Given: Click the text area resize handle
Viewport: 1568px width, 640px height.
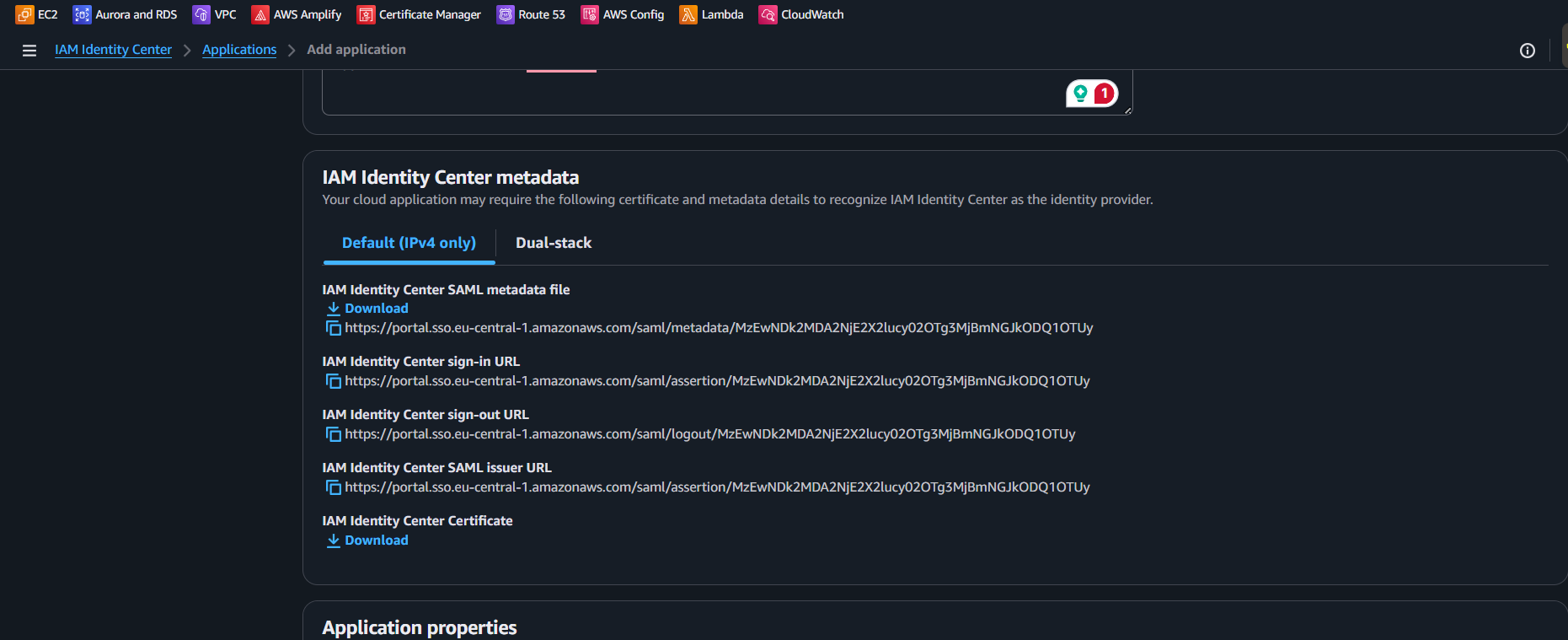Looking at the screenshot, I should pyautogui.click(x=1127, y=110).
